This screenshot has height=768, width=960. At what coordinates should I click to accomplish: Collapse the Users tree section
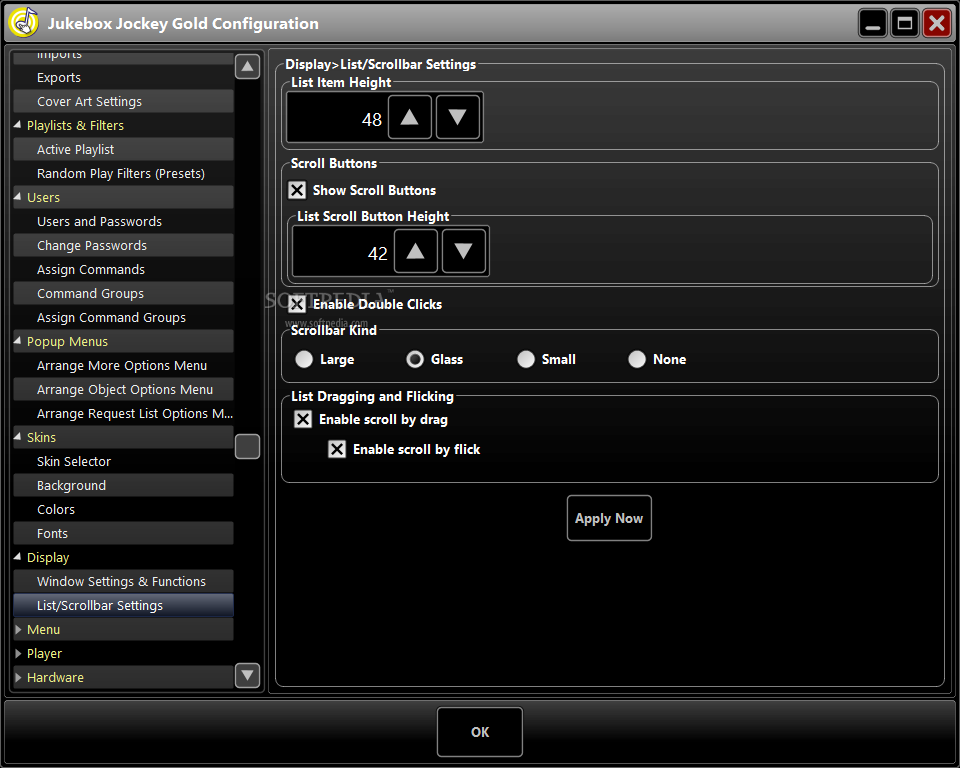tap(18, 197)
